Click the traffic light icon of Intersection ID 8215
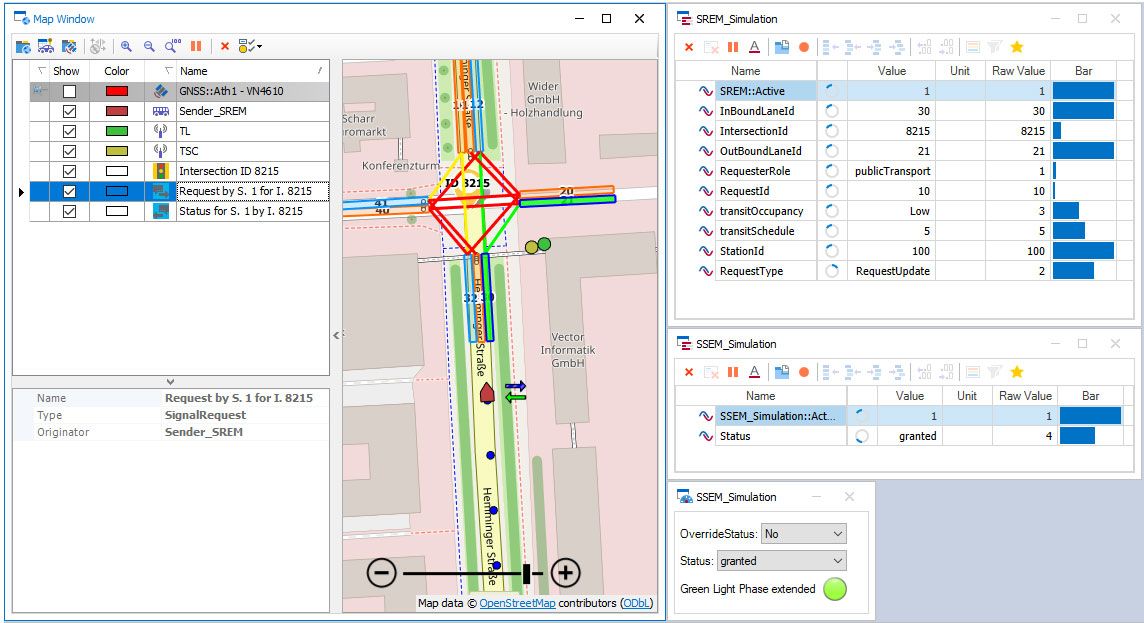The height and width of the screenshot is (623, 1144). pyautogui.click(x=161, y=171)
